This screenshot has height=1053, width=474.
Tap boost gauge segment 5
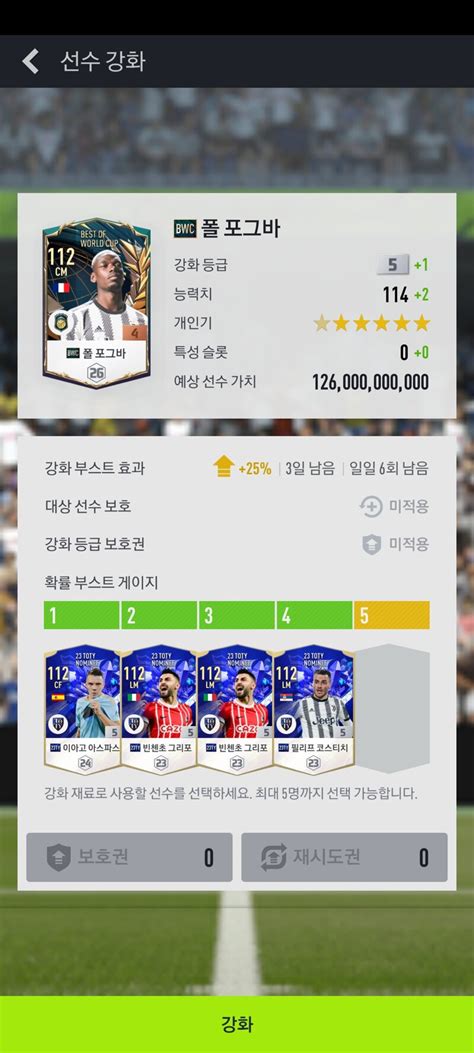(x=392, y=616)
